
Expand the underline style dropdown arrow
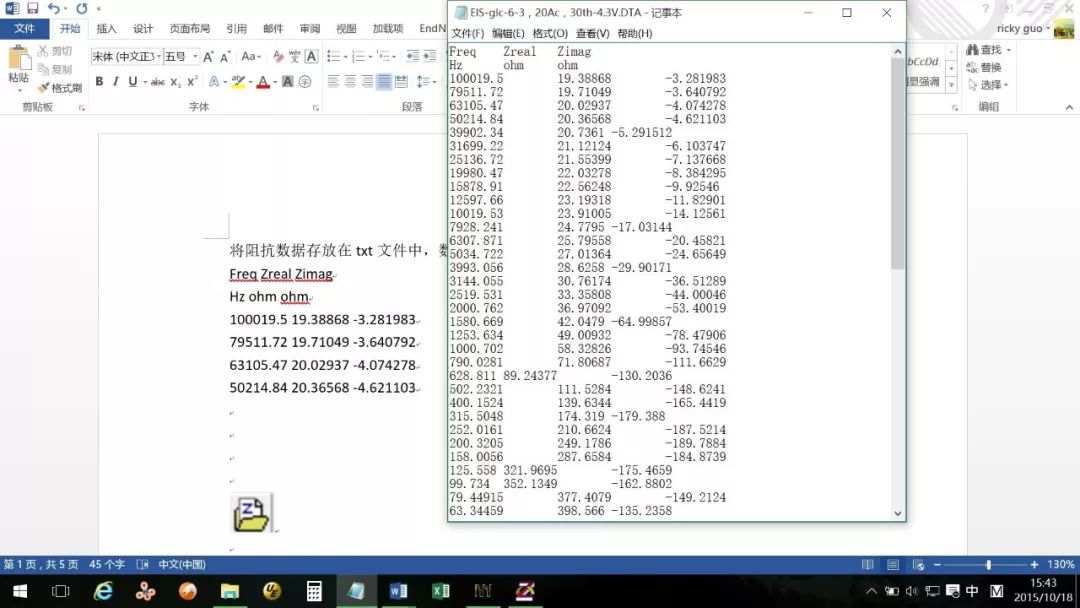145,82
